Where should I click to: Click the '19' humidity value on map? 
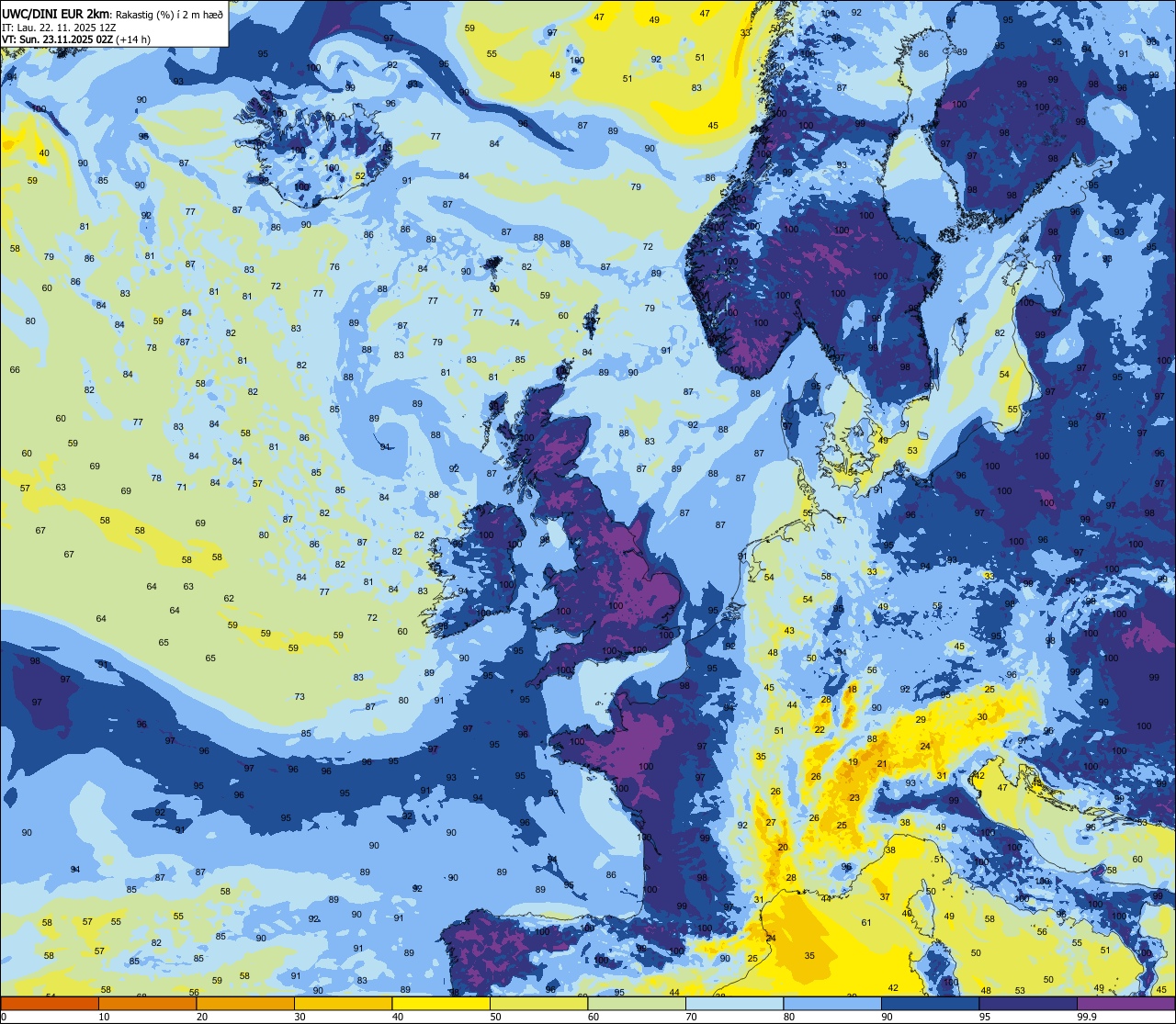[854, 762]
